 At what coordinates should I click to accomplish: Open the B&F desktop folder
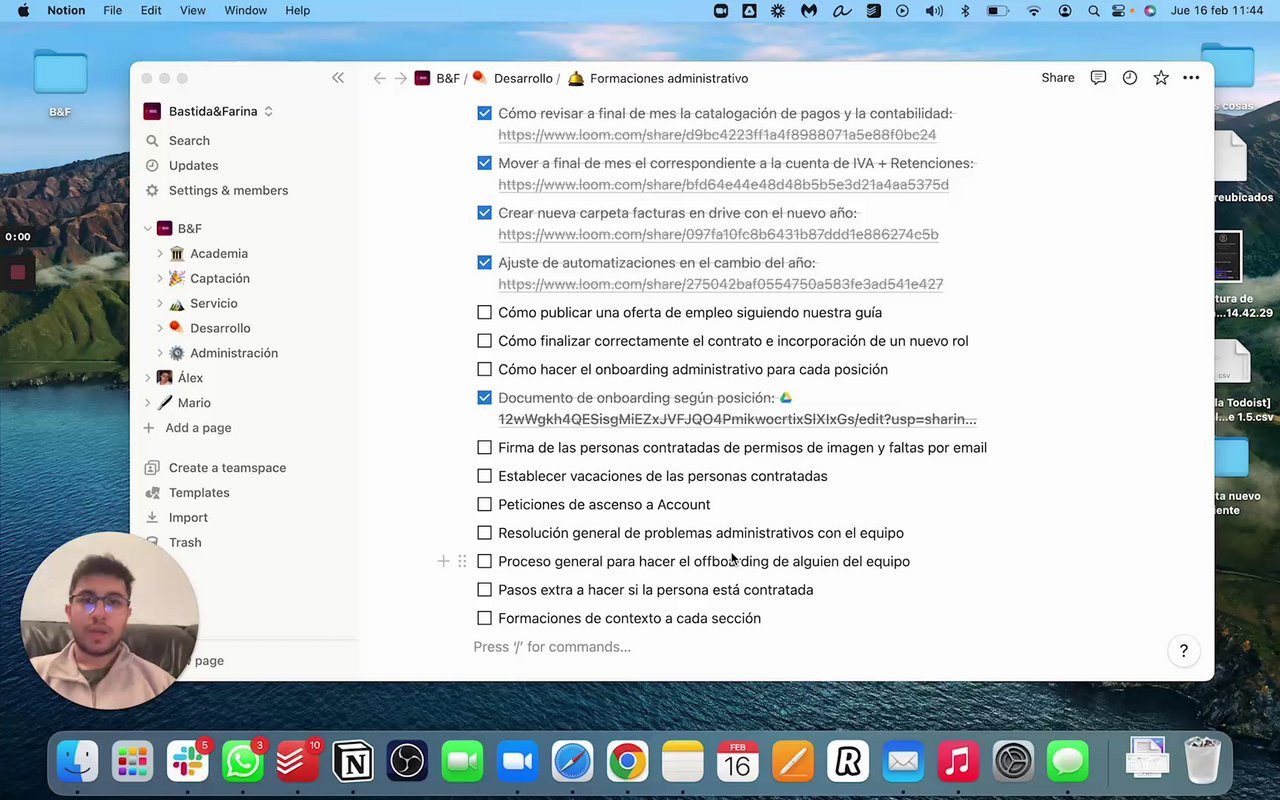(60, 83)
